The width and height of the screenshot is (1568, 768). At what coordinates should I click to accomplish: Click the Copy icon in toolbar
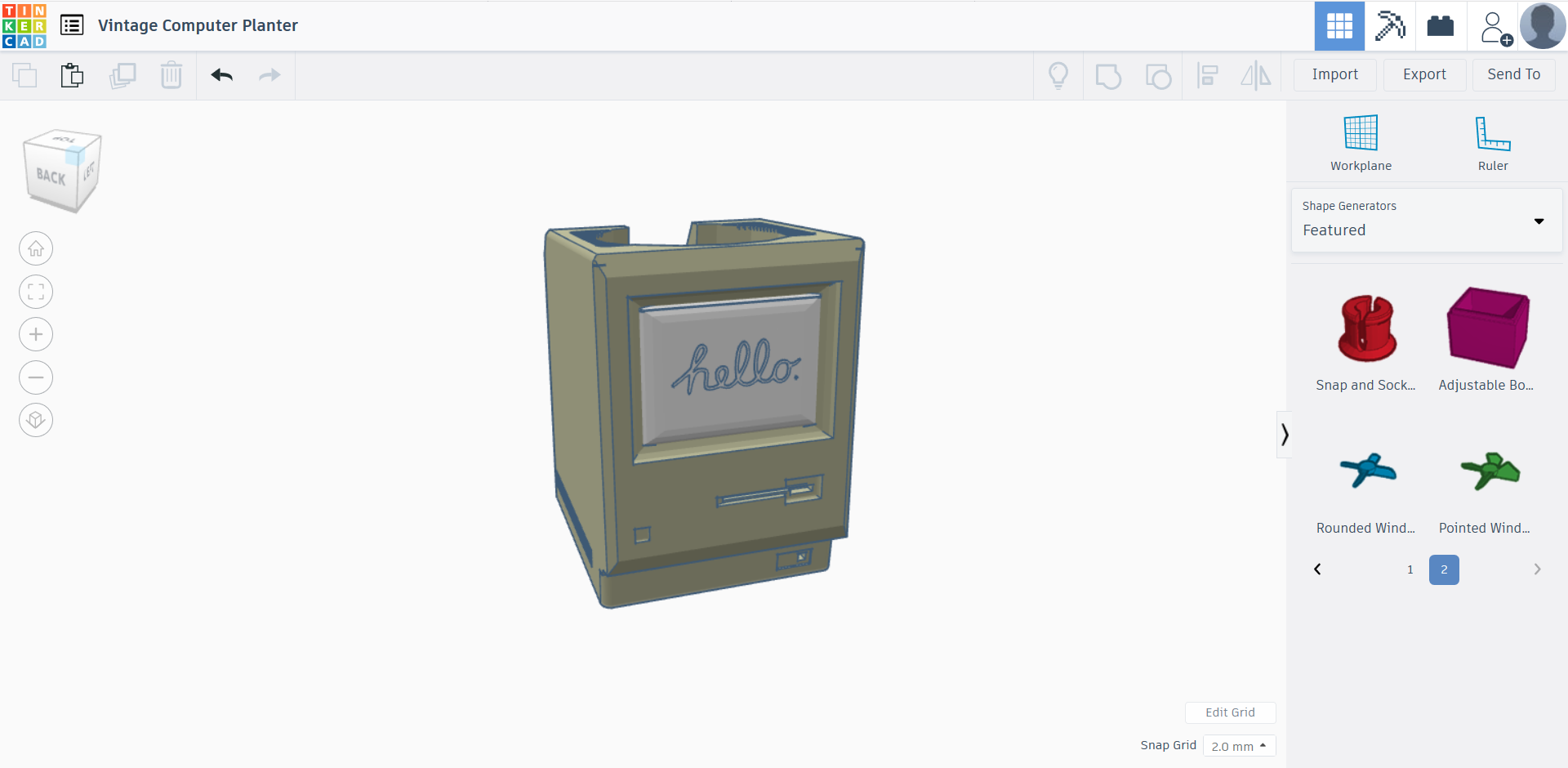[24, 75]
